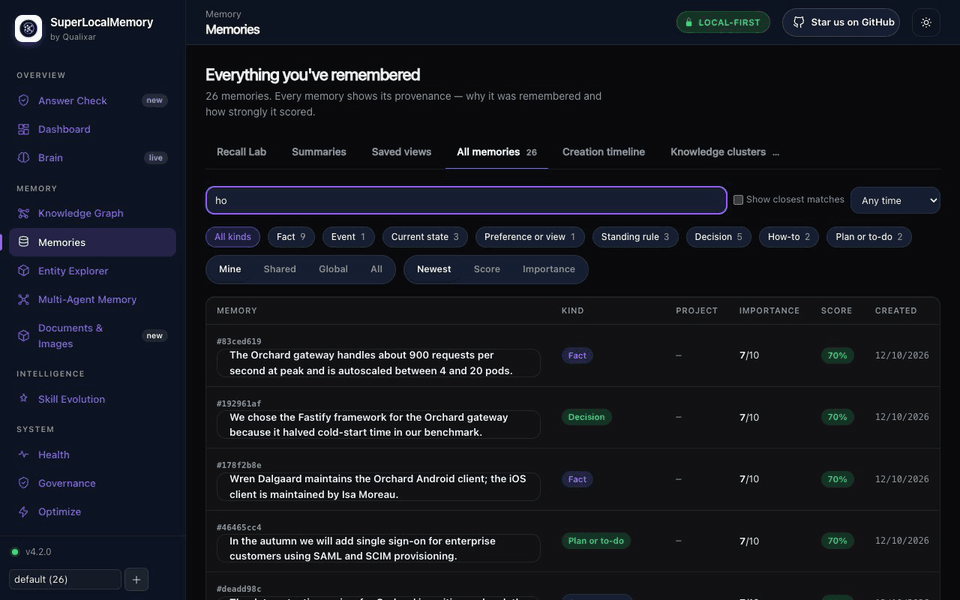Open memory about Fastify framework decision

click(x=378, y=425)
